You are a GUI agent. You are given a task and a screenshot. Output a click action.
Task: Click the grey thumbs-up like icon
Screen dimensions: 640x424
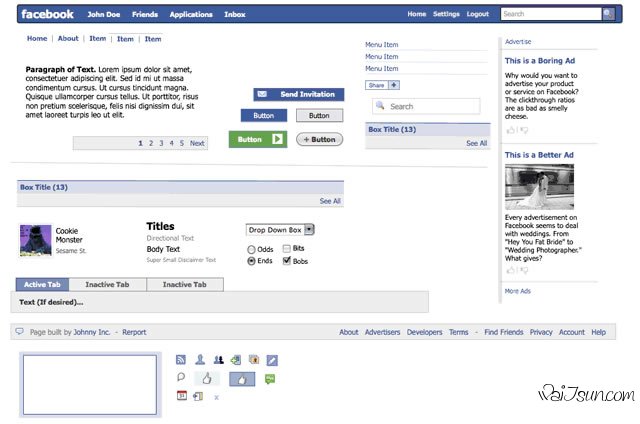coord(207,379)
